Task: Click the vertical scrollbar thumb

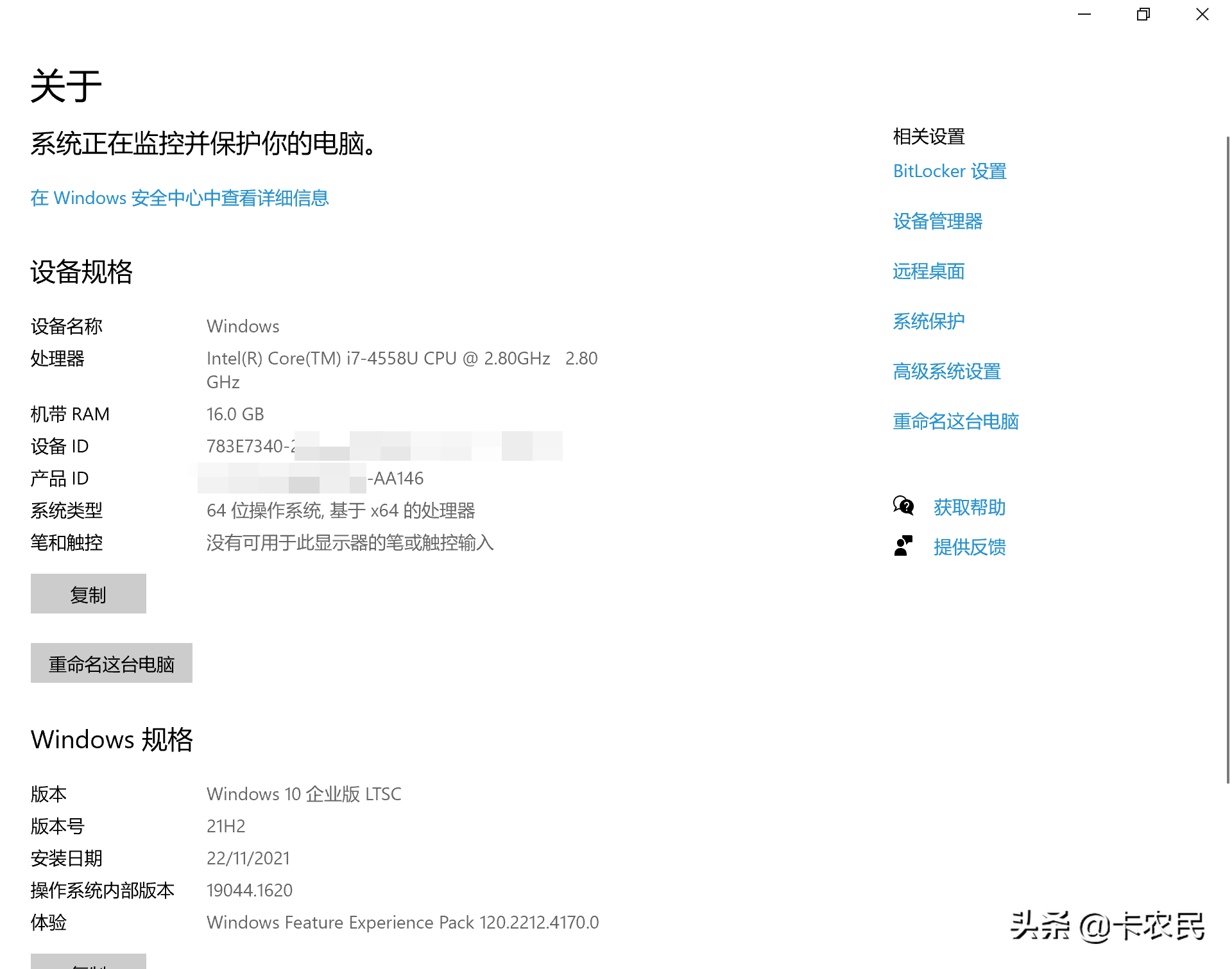Action: (x=1228, y=459)
